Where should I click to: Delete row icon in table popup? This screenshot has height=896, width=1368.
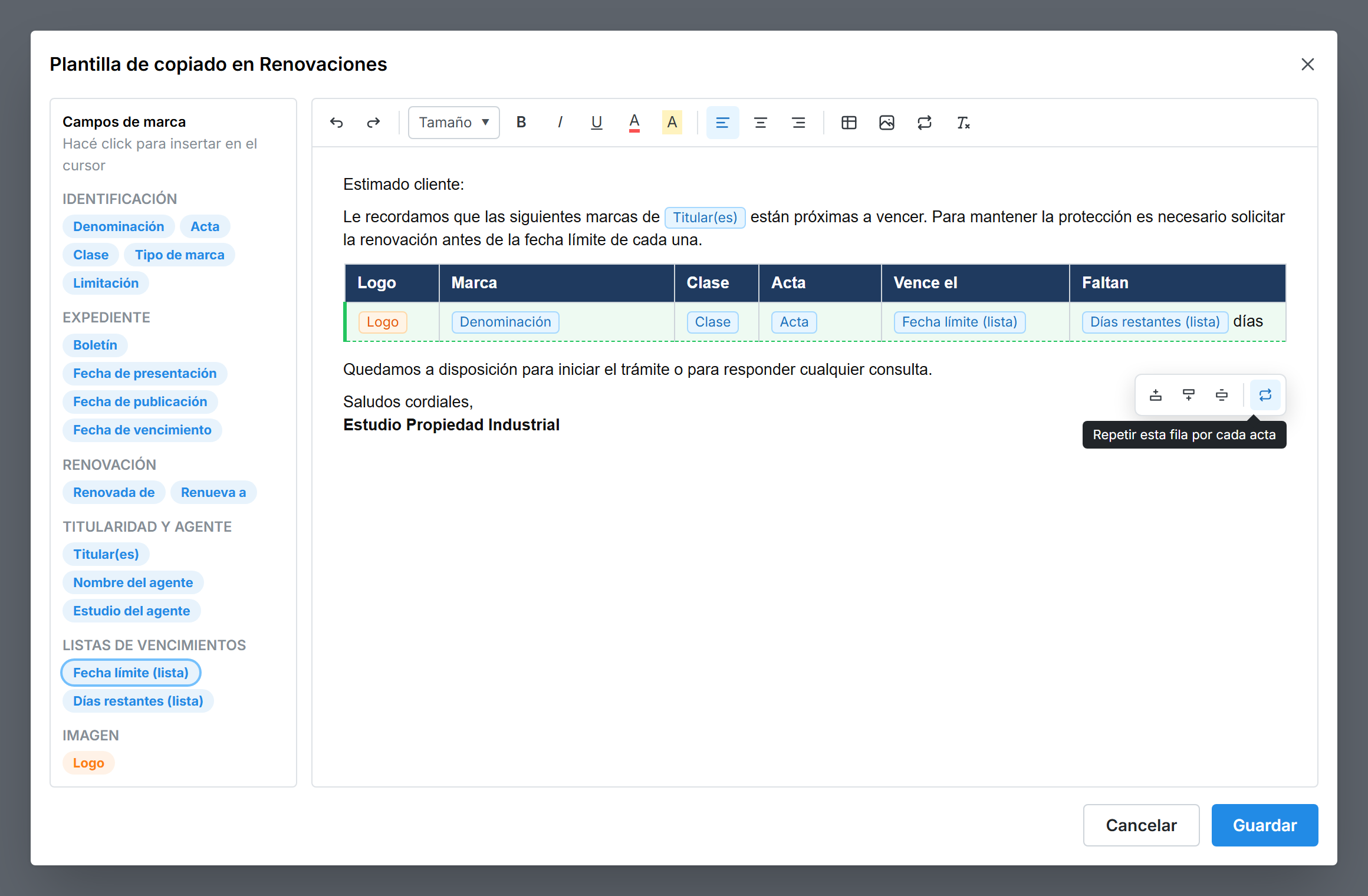click(x=1222, y=395)
